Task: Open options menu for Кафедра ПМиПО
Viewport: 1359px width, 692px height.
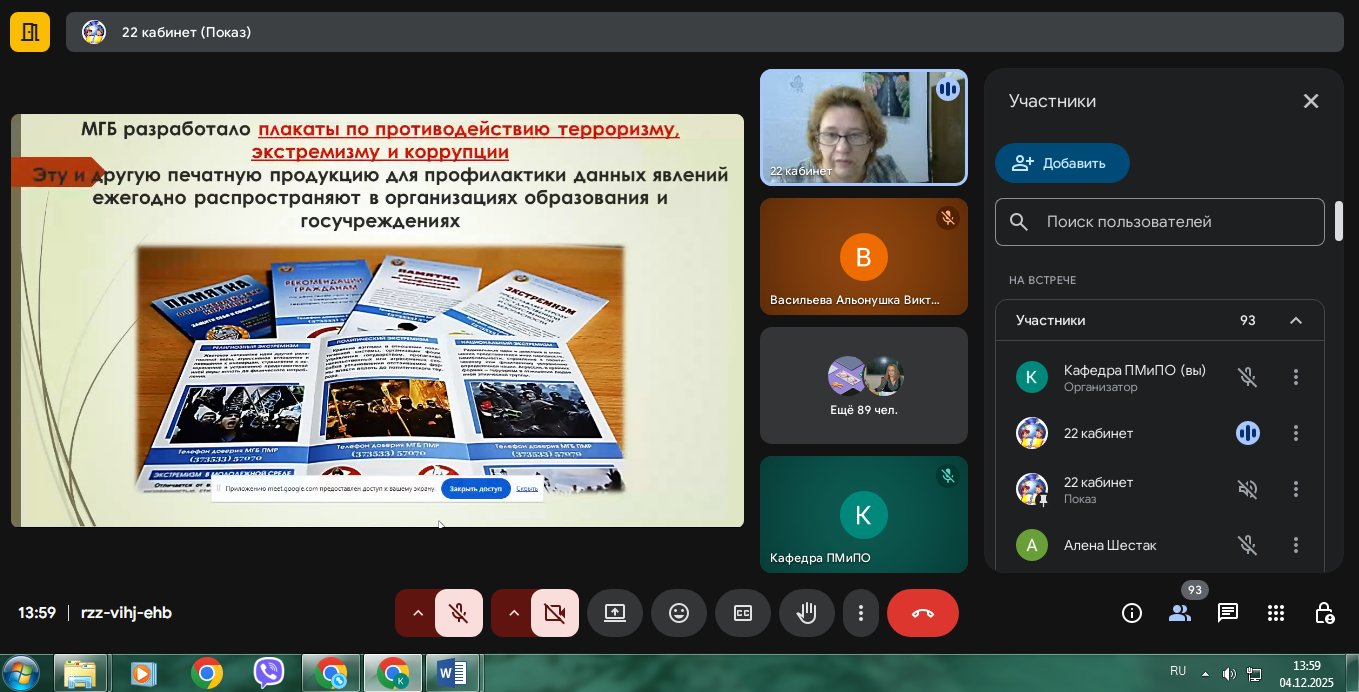Action: pos(1295,377)
